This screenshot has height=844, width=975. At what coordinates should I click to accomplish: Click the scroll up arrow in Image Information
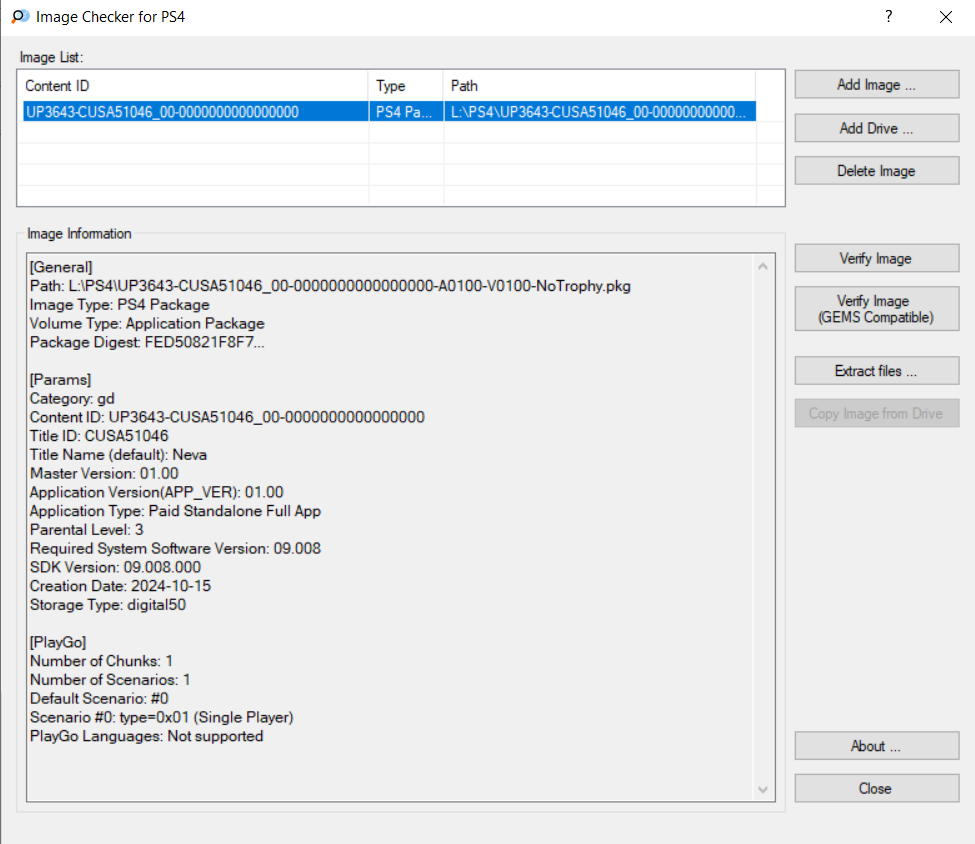[763, 266]
